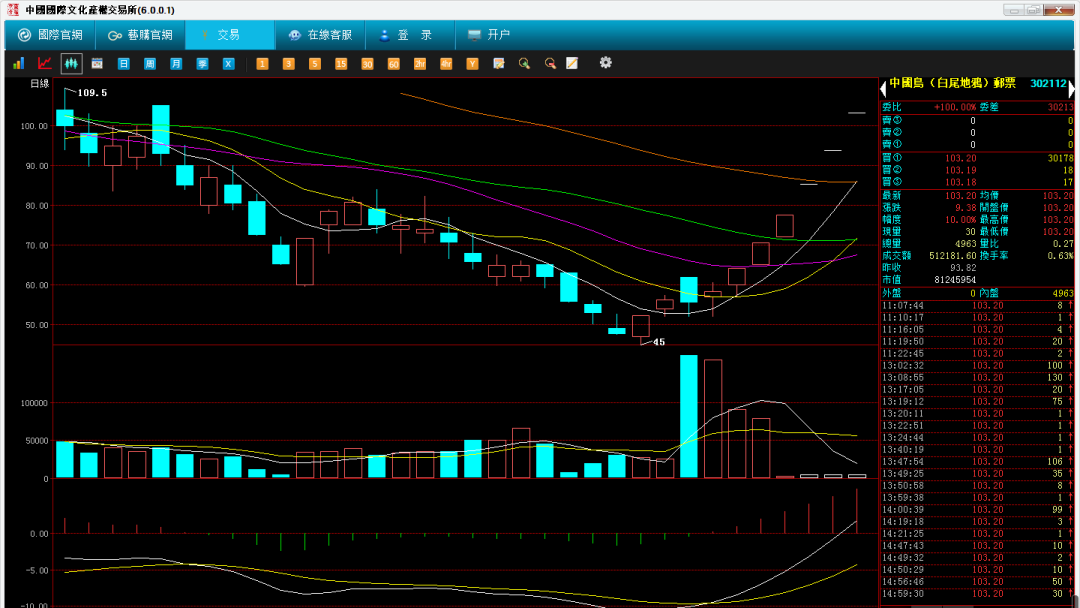Click the 45 low price marker

(659, 342)
